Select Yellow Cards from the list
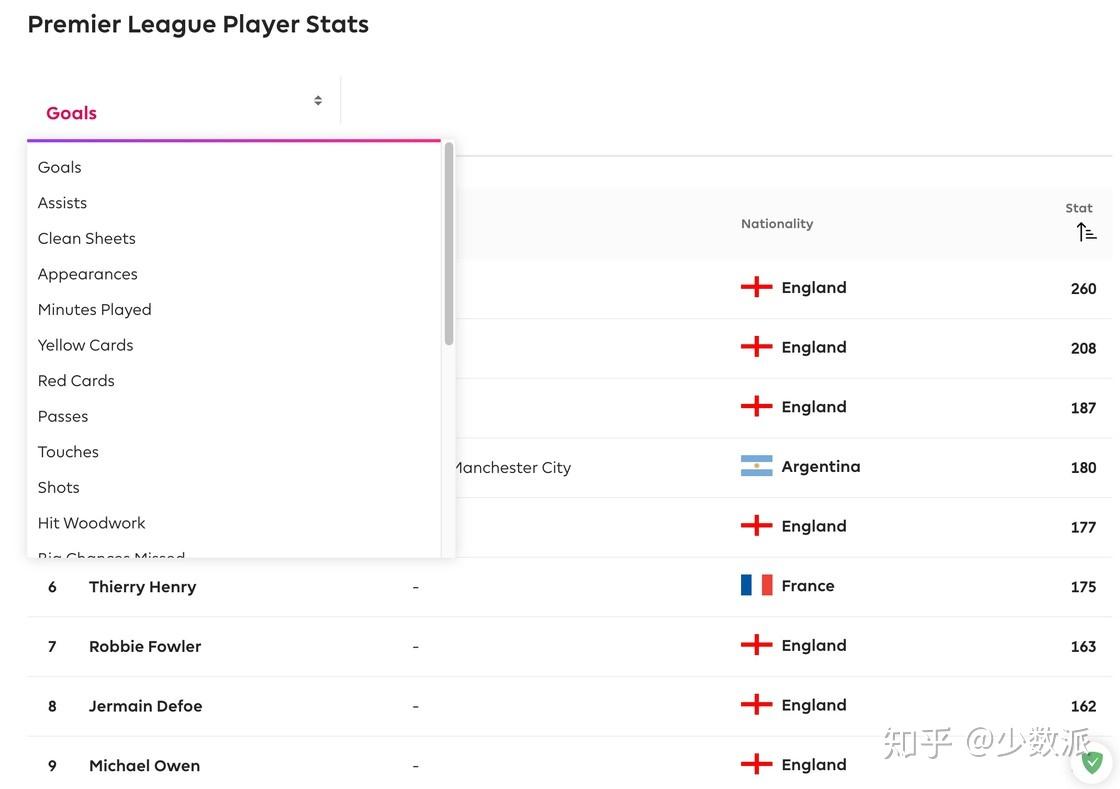Viewport: 1120px width, 789px height. (x=85, y=345)
